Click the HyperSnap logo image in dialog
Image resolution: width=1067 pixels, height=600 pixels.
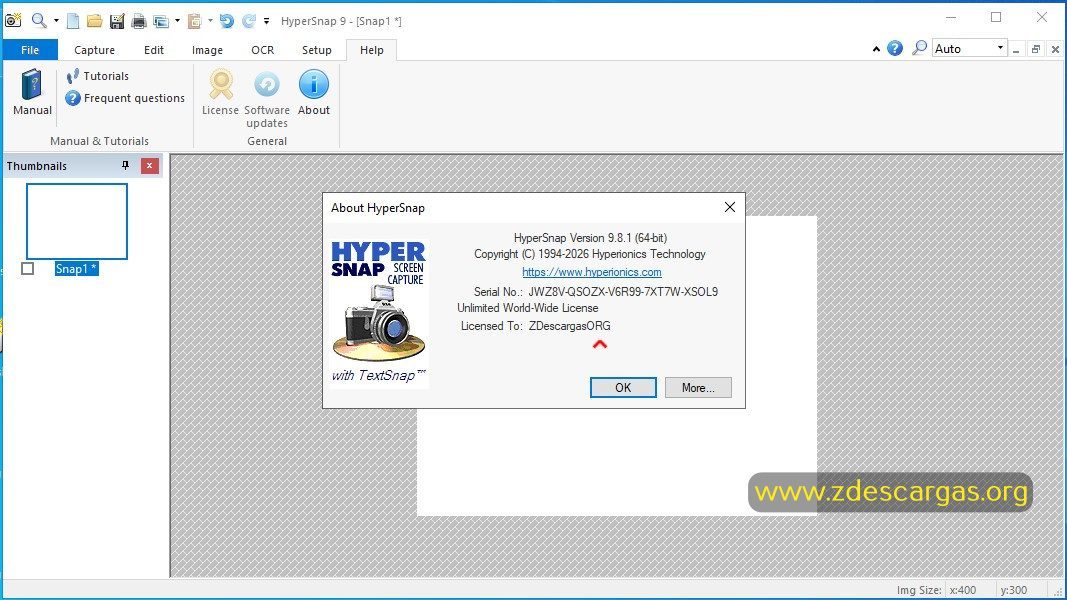(x=379, y=313)
